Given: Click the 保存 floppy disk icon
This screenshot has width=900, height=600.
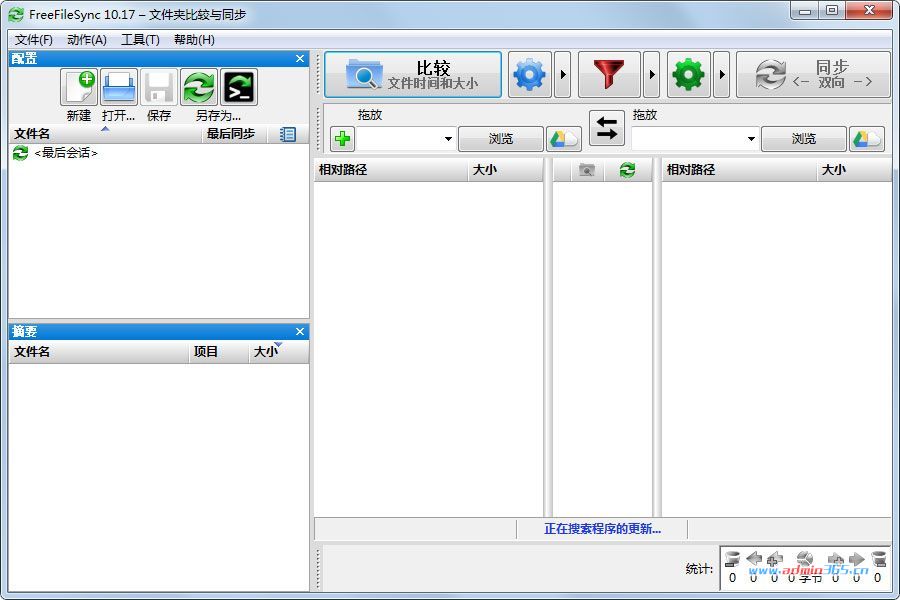Looking at the screenshot, I should [159, 87].
